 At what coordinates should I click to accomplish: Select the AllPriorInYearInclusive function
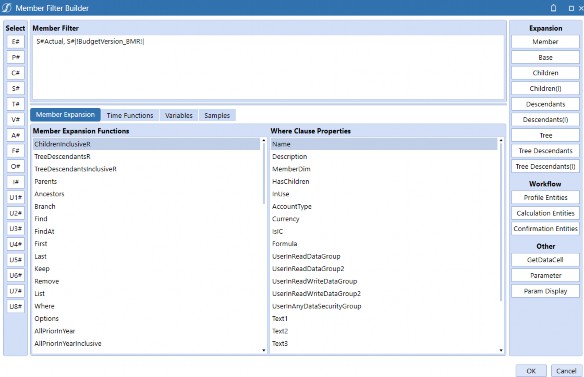146,343
